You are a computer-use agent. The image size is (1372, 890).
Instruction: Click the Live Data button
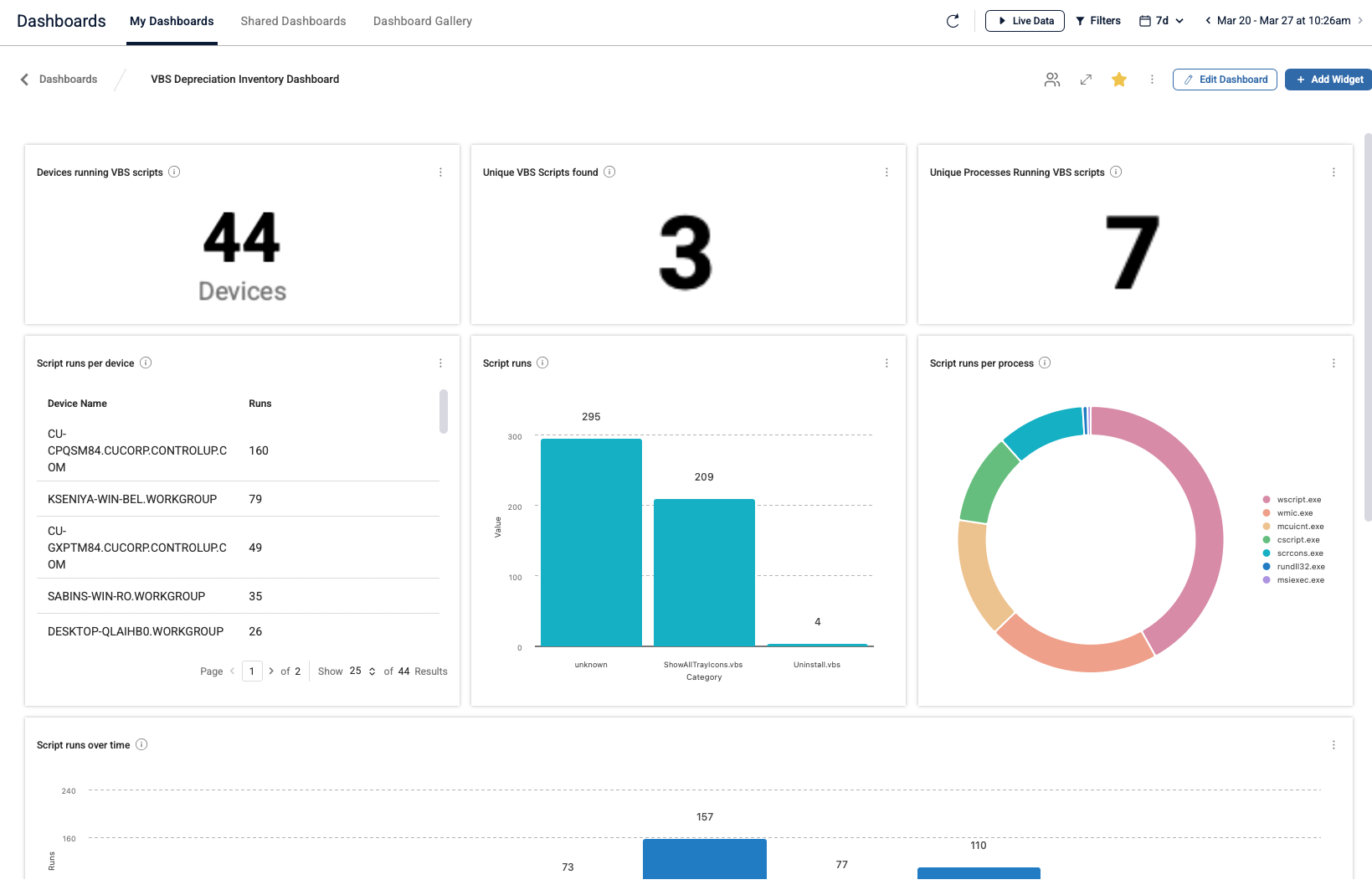(1025, 21)
